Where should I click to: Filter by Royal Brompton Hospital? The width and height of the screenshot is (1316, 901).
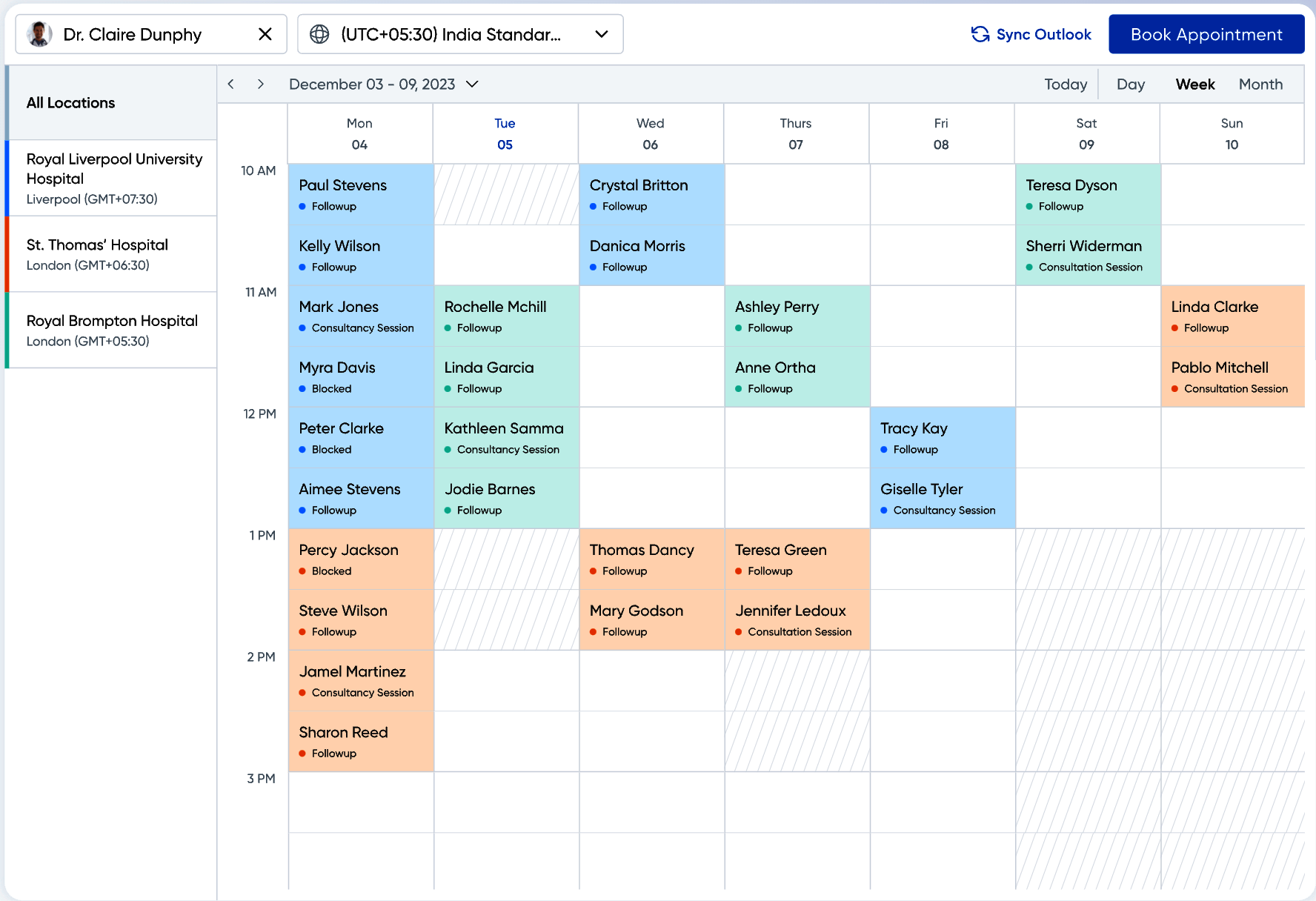click(113, 330)
